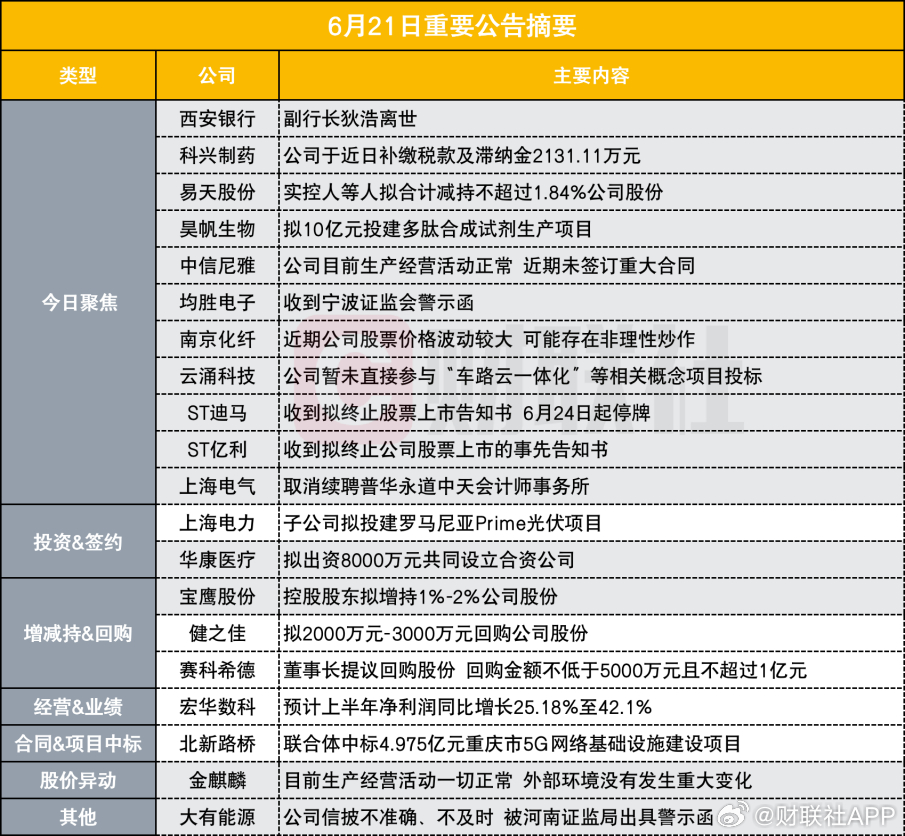This screenshot has width=905, height=836.
Task: Click the 北新路桥 5G网络基础设施 project text
Action: click(512, 744)
